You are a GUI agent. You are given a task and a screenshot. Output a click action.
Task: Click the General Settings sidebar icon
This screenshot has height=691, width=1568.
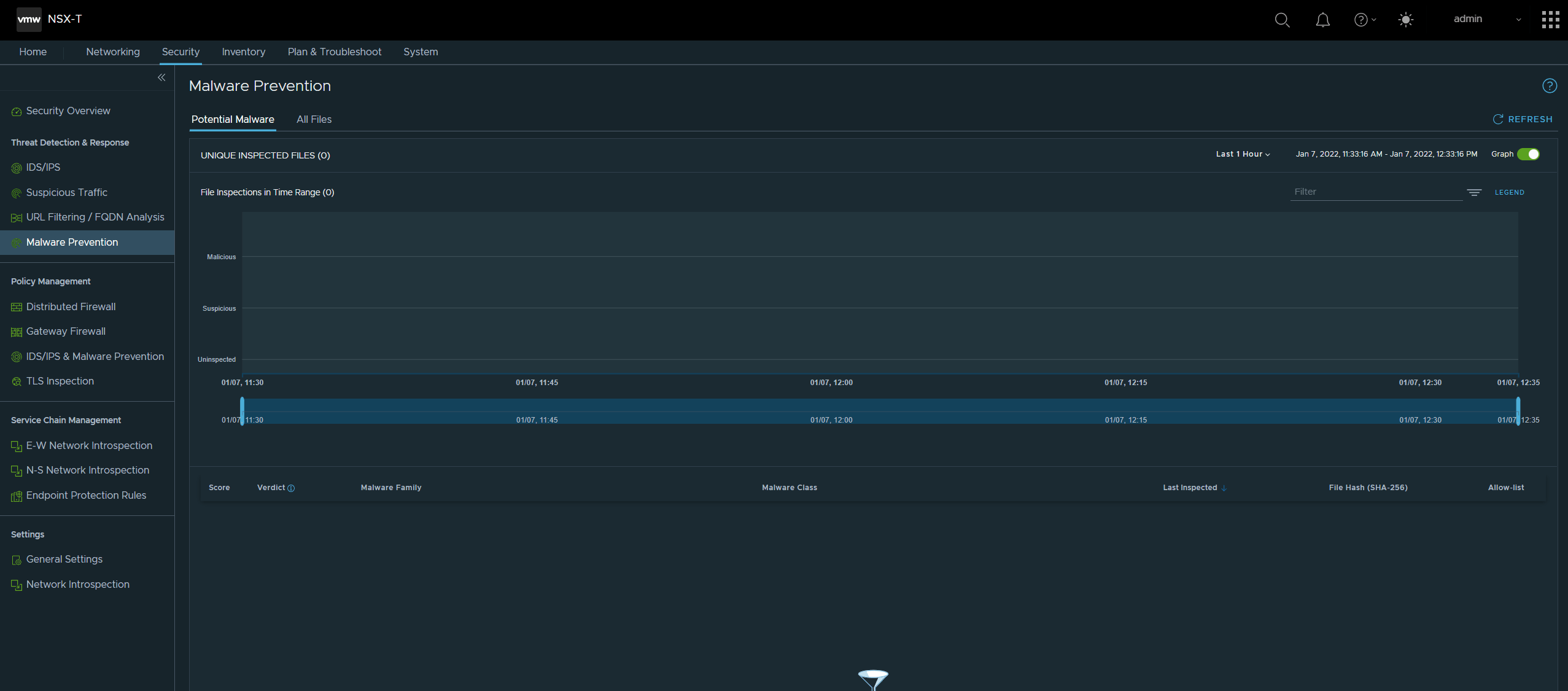[17, 560]
